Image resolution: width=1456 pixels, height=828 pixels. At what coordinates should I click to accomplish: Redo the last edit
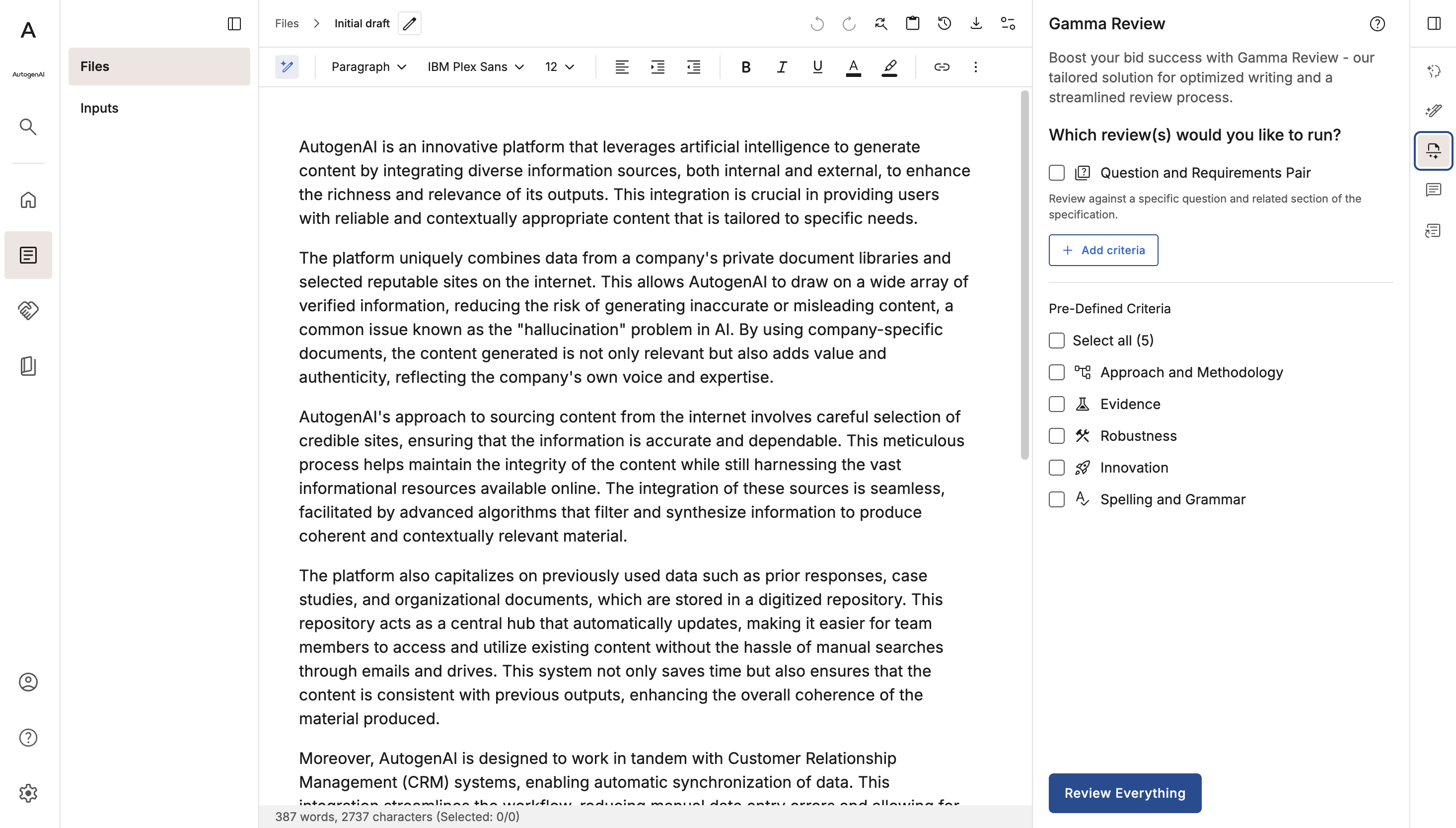click(x=849, y=23)
